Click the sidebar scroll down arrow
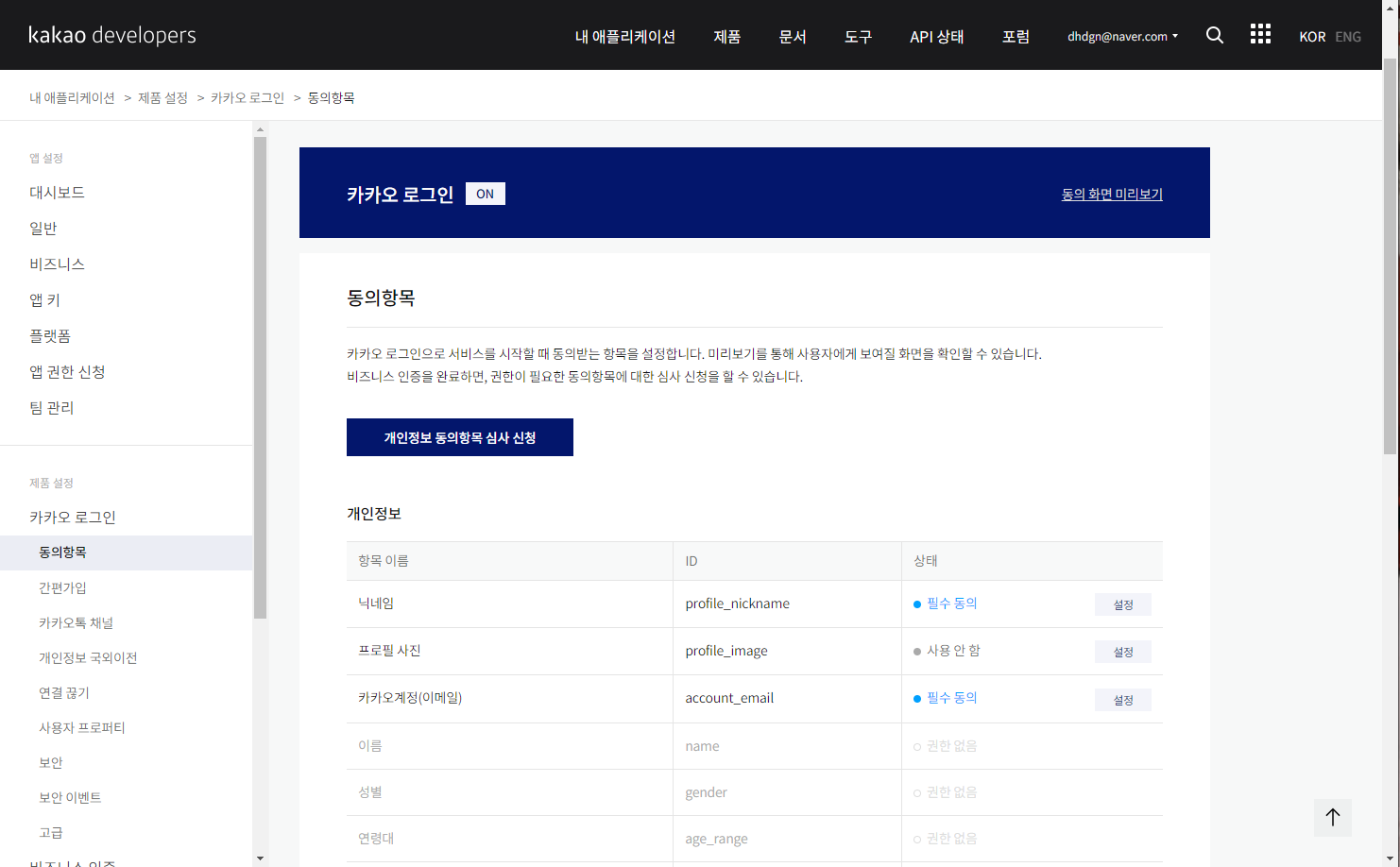The width and height of the screenshot is (1400, 867). [x=261, y=858]
